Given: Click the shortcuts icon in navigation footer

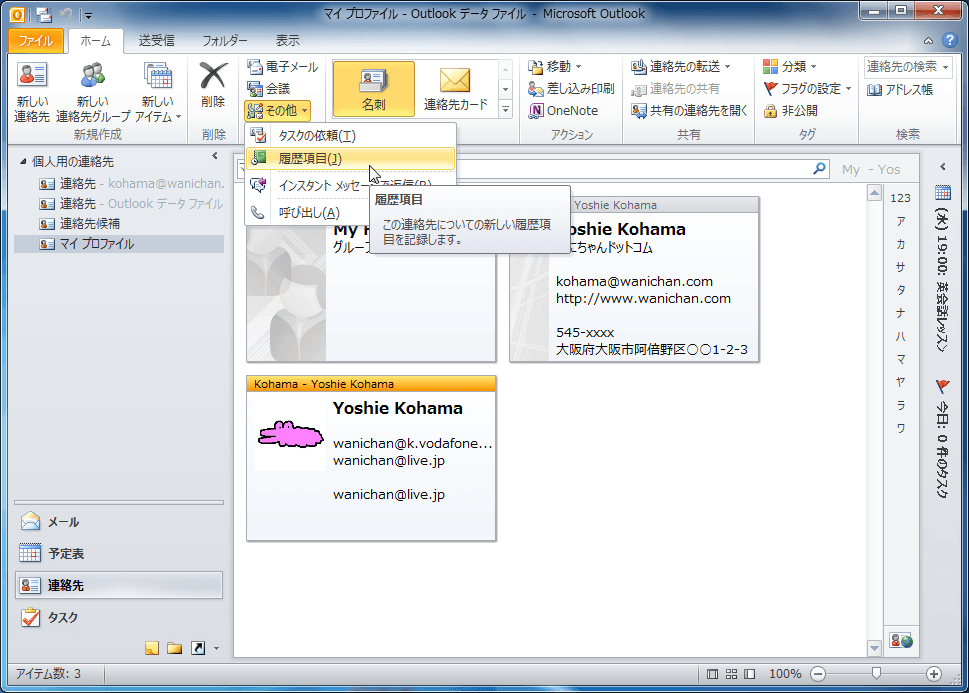Looking at the screenshot, I should point(198,648).
